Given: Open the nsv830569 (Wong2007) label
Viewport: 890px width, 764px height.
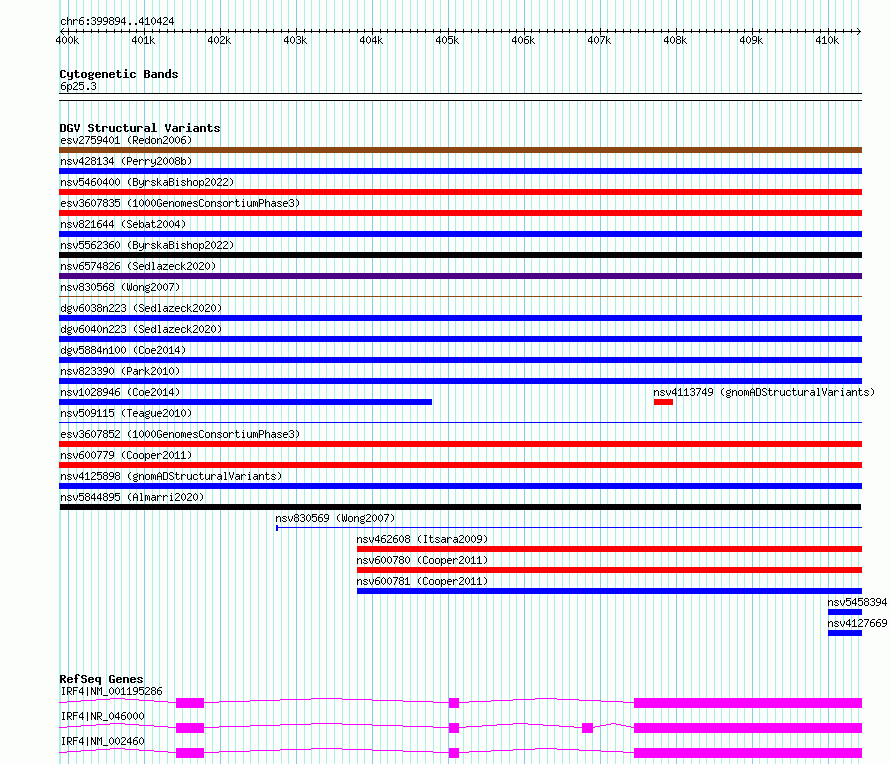Looking at the screenshot, I should tap(335, 518).
